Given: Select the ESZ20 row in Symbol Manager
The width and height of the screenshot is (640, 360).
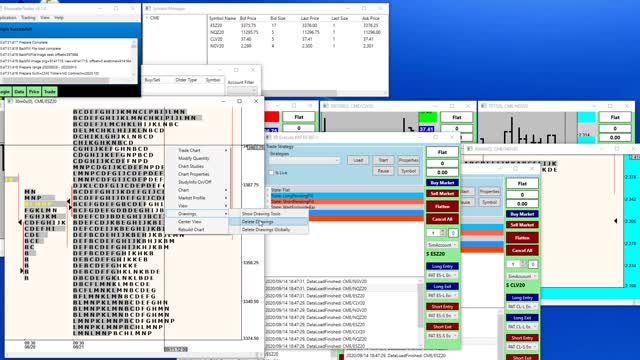Looking at the screenshot, I should click(297, 25).
